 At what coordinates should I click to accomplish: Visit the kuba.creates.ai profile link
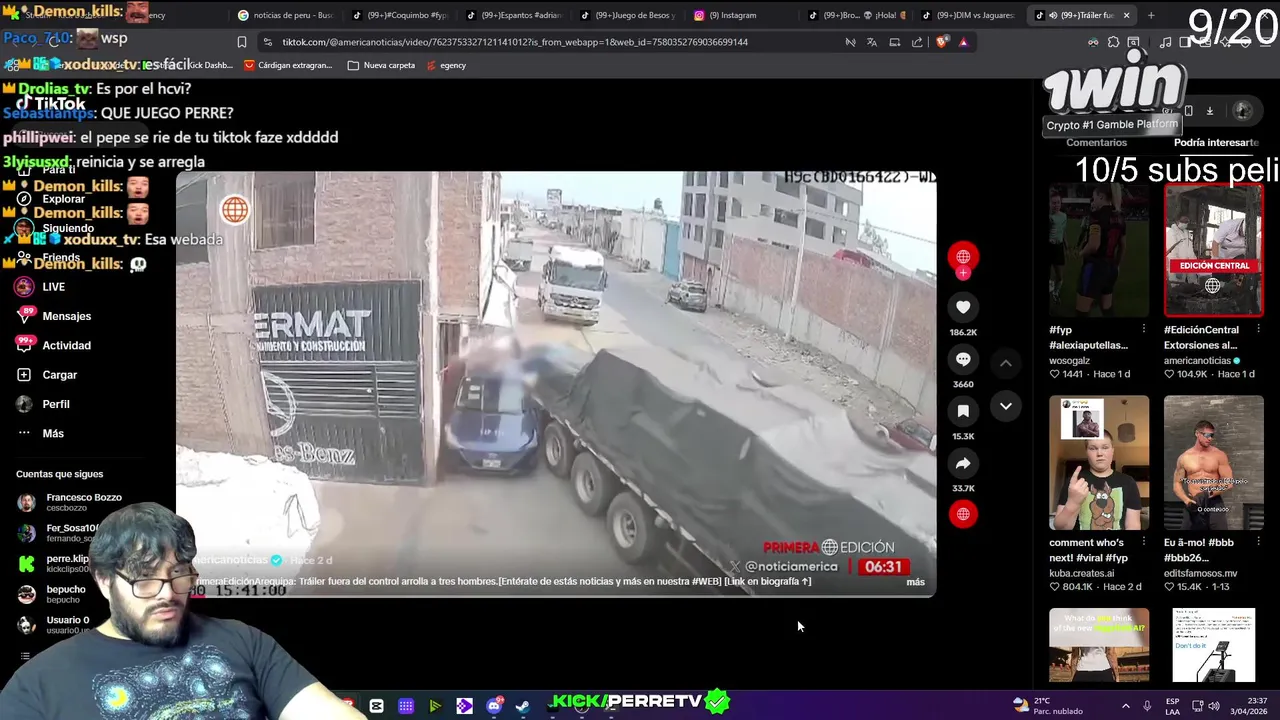click(1081, 574)
